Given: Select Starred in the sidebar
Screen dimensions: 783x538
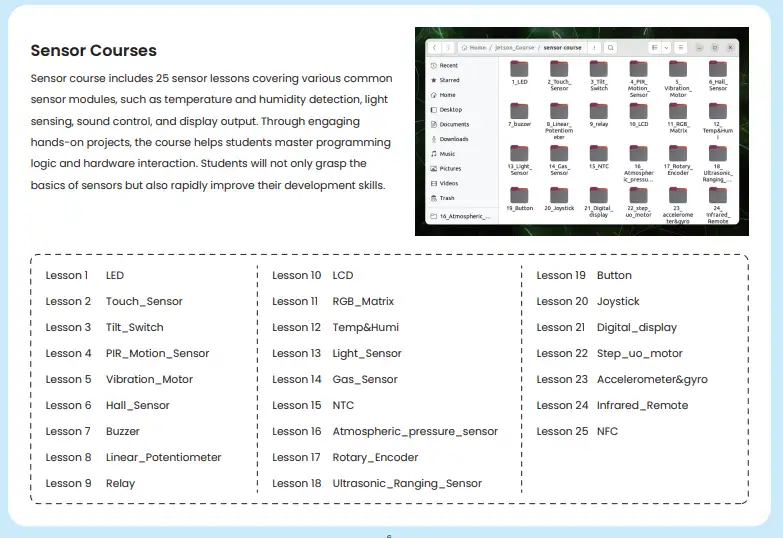Looking at the screenshot, I should coord(449,80).
